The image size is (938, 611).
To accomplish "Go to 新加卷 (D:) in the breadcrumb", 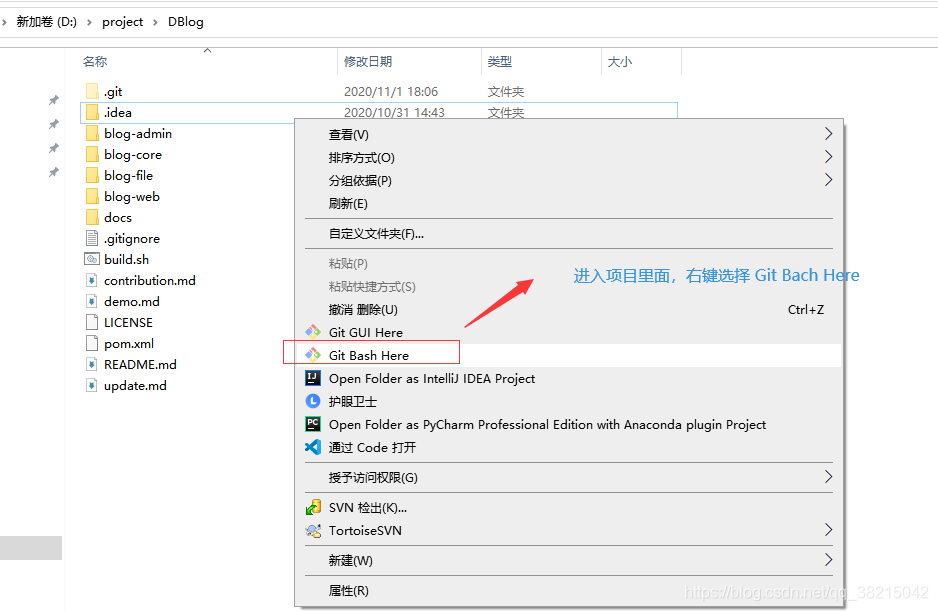I will [47, 22].
